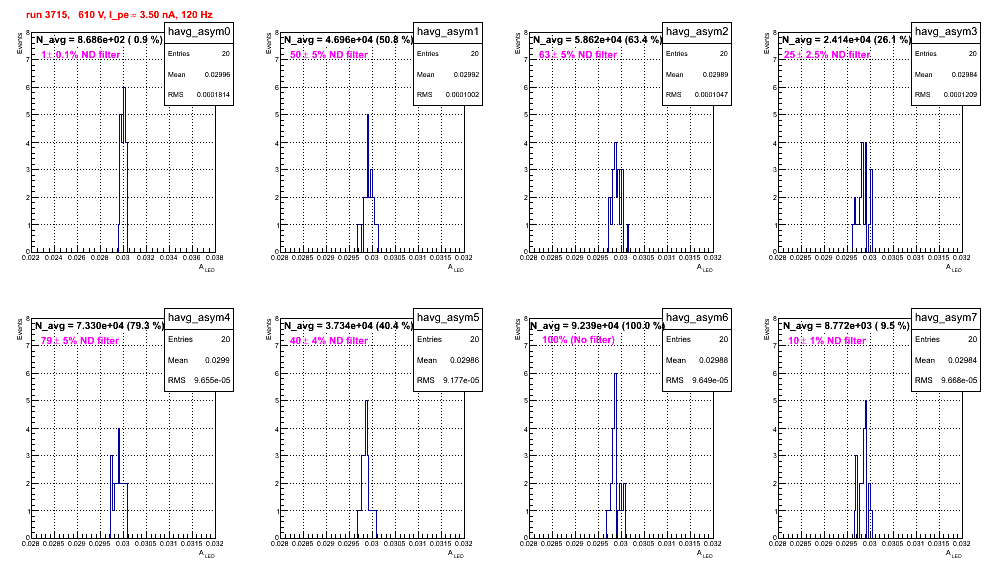The image size is (996, 572).
Task: Click the histogram peak in havg_asym1 plot
Action: point(368,115)
